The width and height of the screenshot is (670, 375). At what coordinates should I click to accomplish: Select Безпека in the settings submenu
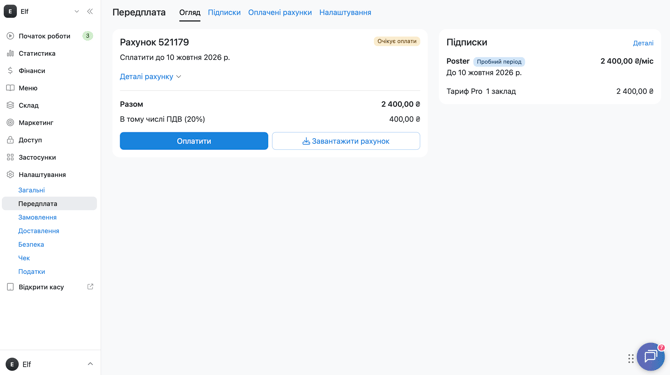click(31, 244)
